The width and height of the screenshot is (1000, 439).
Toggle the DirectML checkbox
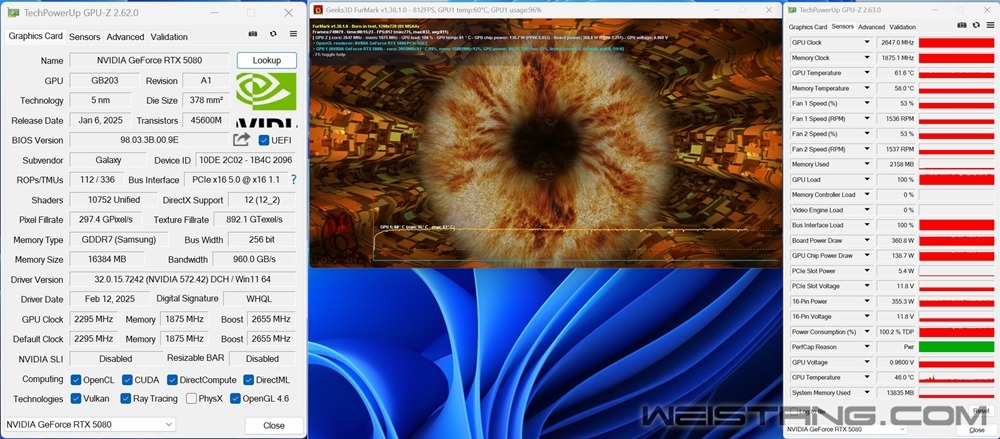coord(249,380)
